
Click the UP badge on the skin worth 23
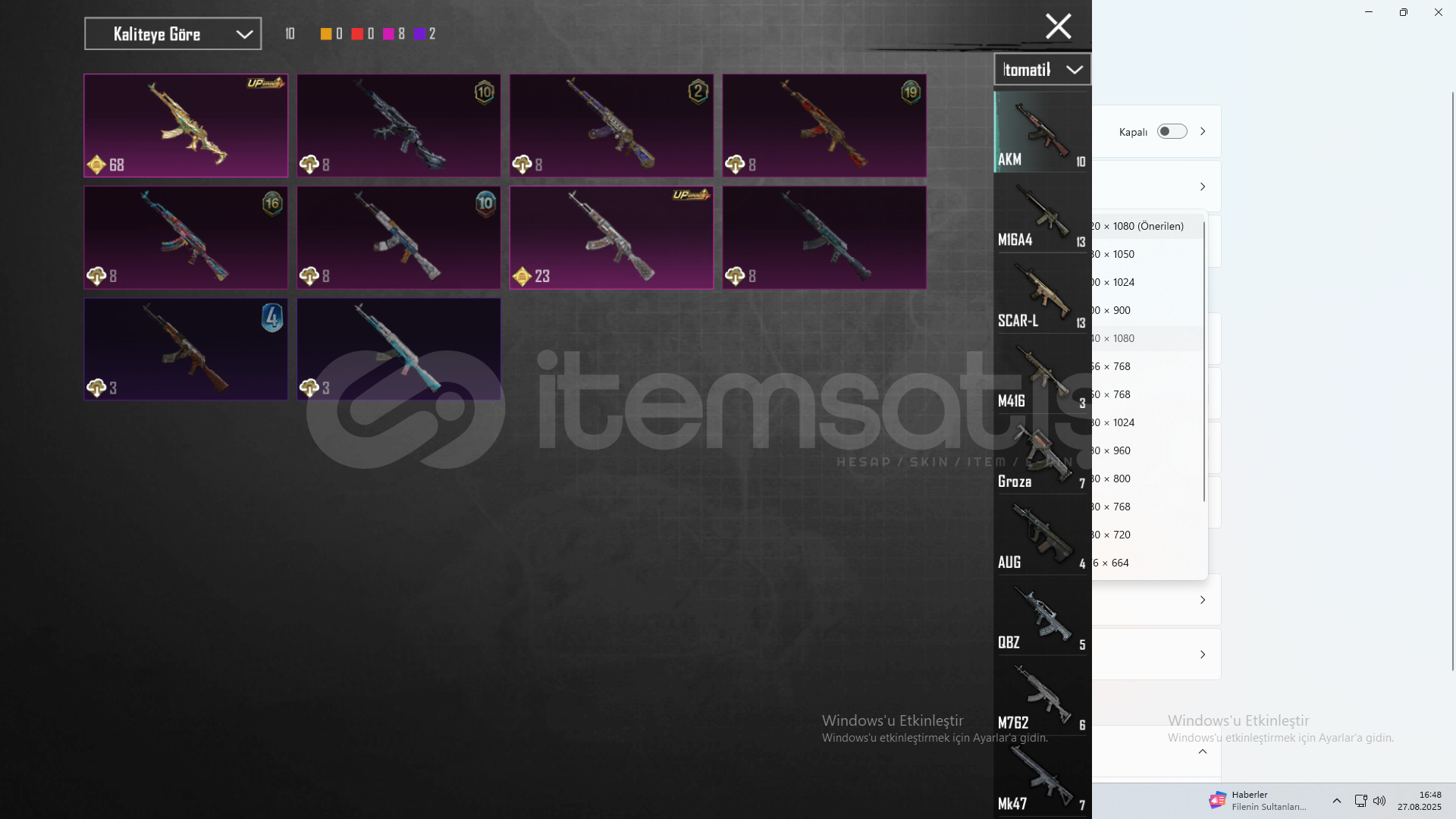pyautogui.click(x=691, y=195)
